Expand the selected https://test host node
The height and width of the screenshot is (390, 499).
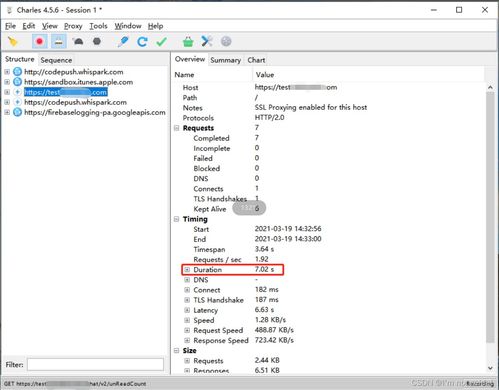tap(7, 92)
